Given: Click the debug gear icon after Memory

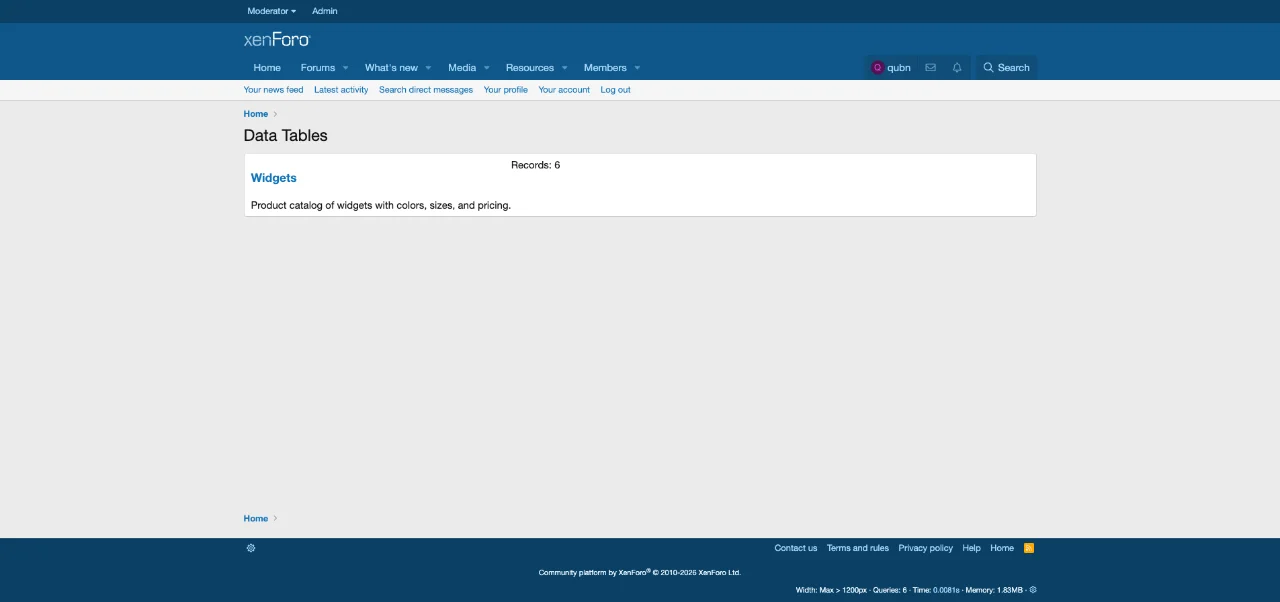Looking at the screenshot, I should coord(1033,590).
